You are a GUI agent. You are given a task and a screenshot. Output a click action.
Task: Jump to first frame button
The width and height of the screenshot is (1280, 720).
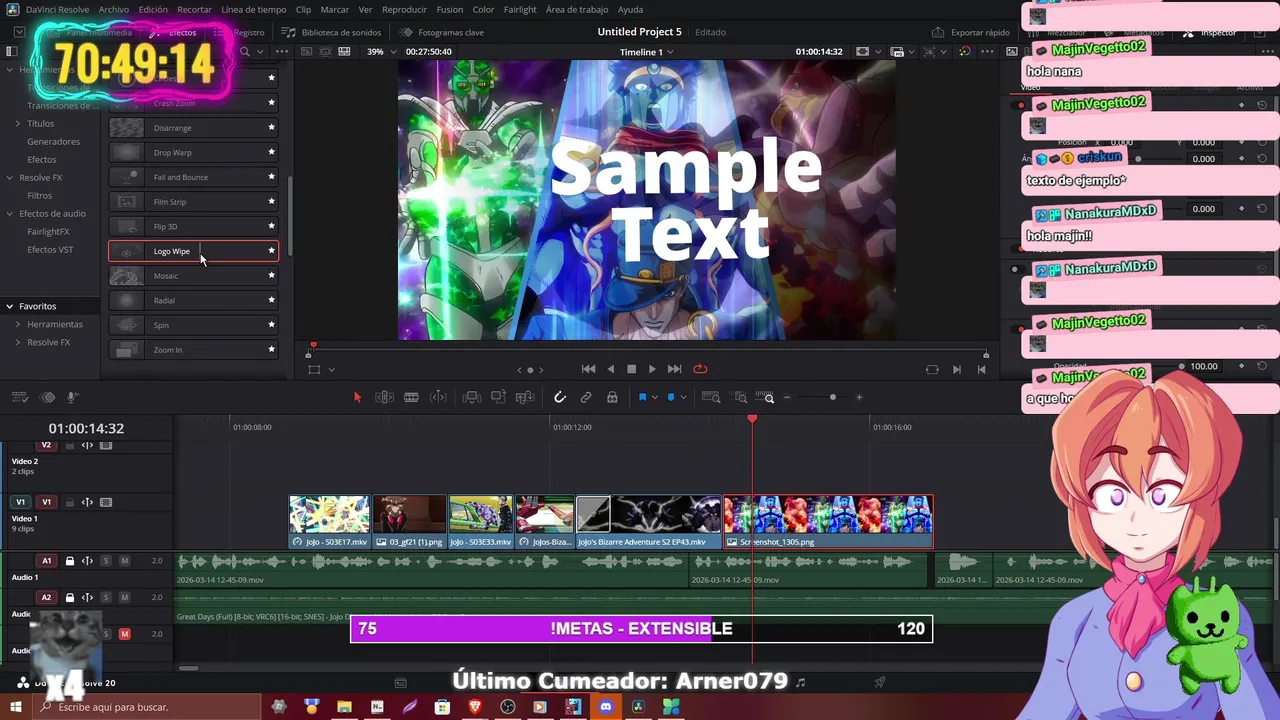pos(588,369)
